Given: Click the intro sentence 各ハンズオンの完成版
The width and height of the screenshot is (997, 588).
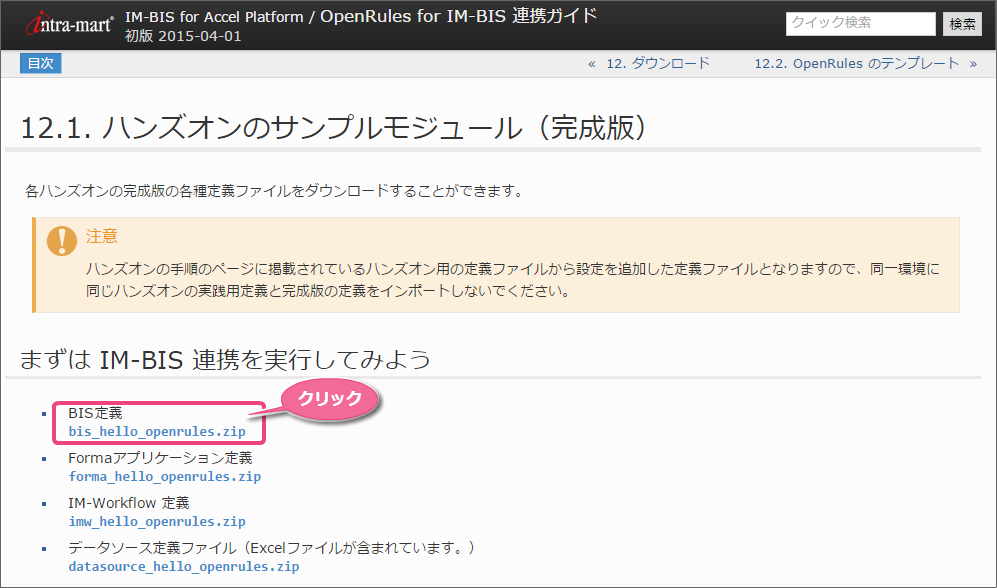Looking at the screenshot, I should point(274,191).
